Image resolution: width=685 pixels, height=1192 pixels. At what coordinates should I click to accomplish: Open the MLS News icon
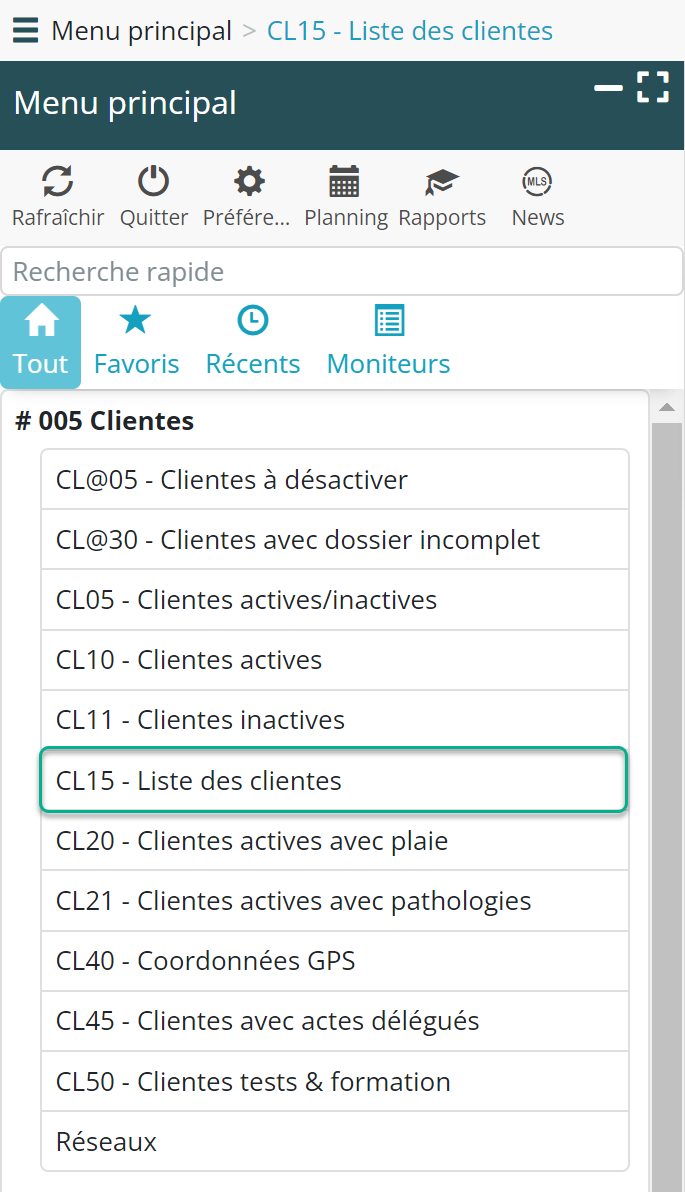tap(537, 182)
